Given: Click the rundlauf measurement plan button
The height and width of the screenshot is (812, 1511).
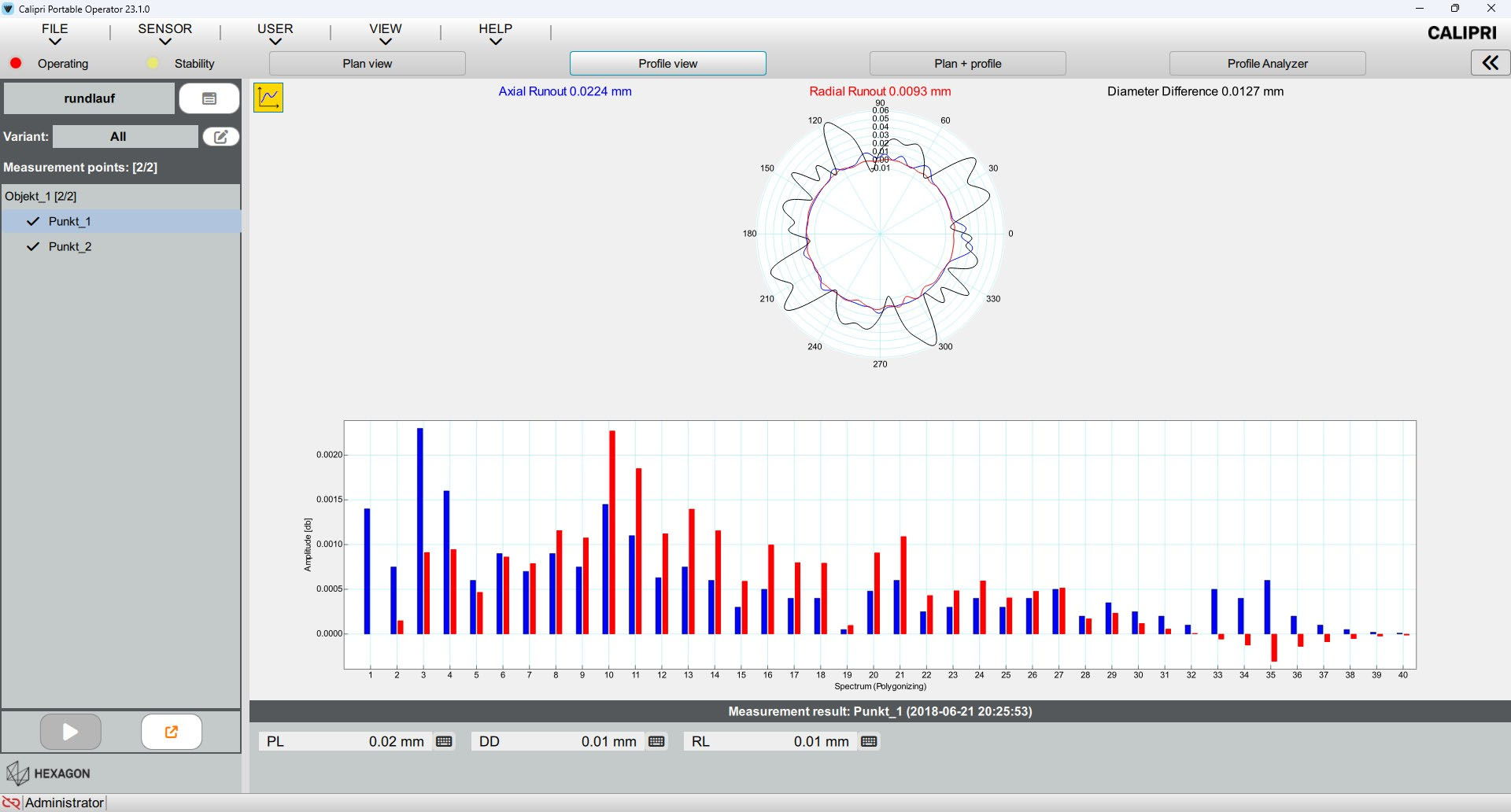Looking at the screenshot, I should 89,98.
